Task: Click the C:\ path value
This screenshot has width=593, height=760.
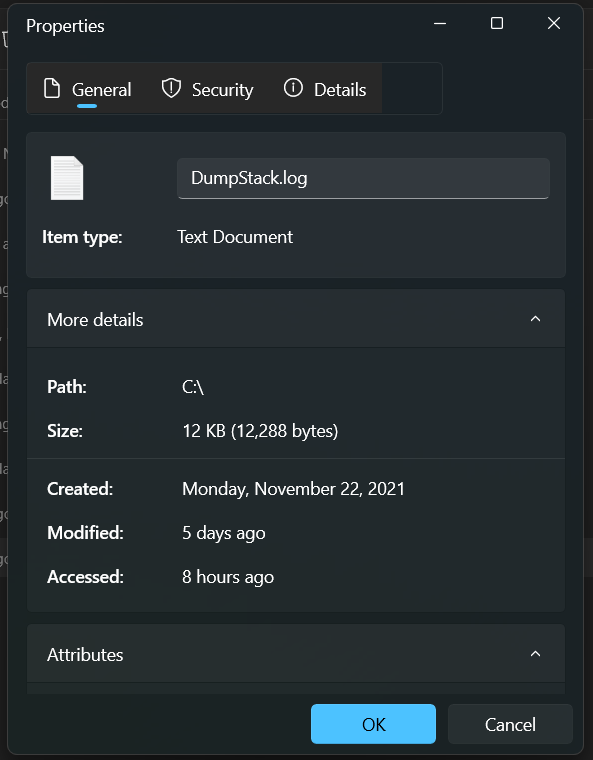Action: [193, 387]
